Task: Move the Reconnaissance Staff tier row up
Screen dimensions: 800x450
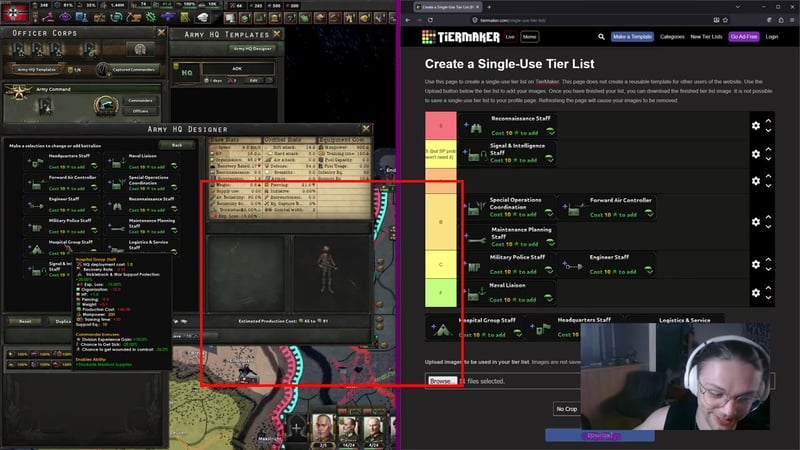Action: pos(768,121)
